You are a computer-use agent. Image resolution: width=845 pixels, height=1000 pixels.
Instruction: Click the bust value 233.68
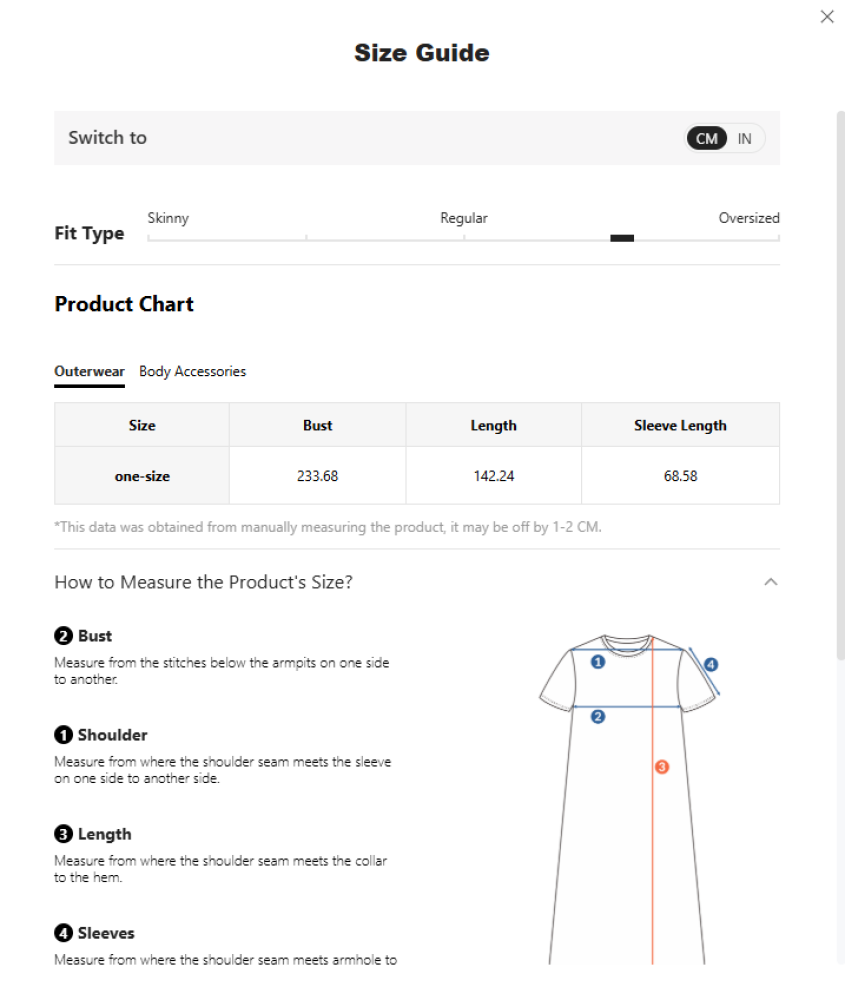point(318,476)
